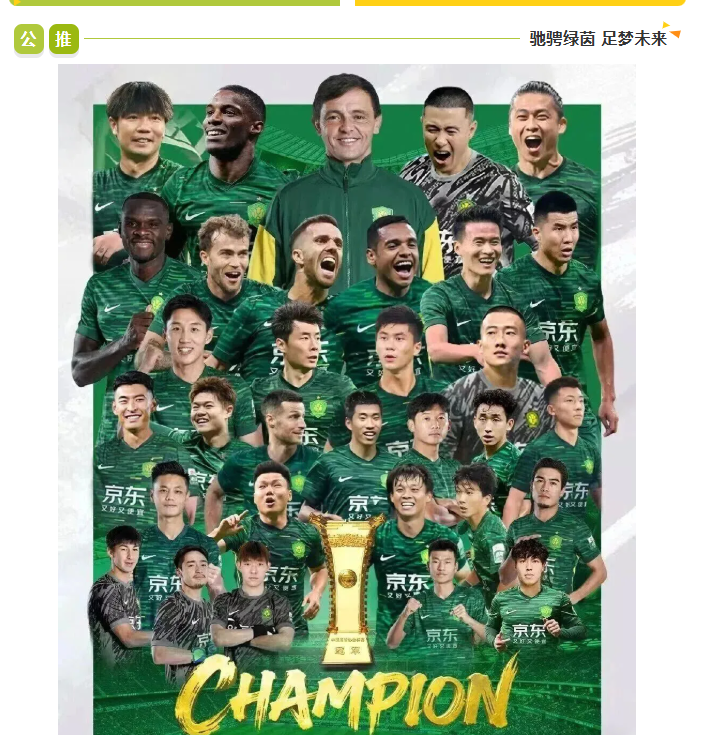Click the large white 京东 logo at poster's left edge

[124, 500]
